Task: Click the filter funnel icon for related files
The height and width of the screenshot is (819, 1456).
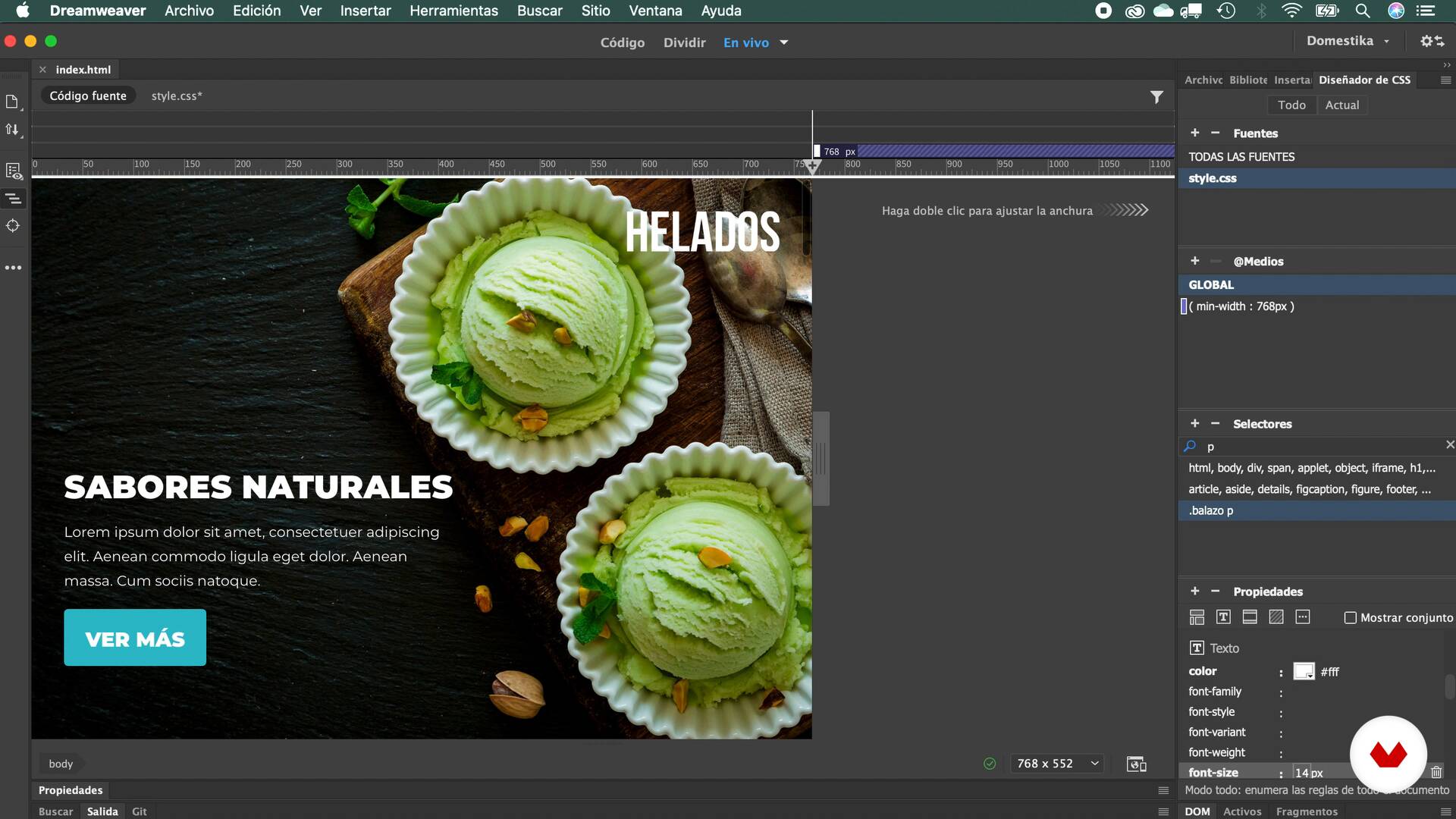Action: coord(1156,97)
